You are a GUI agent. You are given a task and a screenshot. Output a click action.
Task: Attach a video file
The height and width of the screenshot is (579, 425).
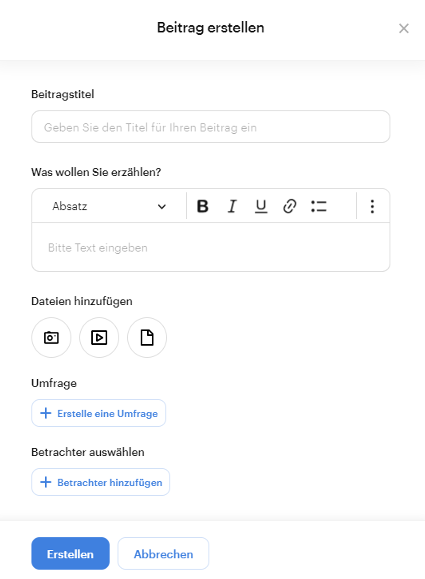(99, 338)
